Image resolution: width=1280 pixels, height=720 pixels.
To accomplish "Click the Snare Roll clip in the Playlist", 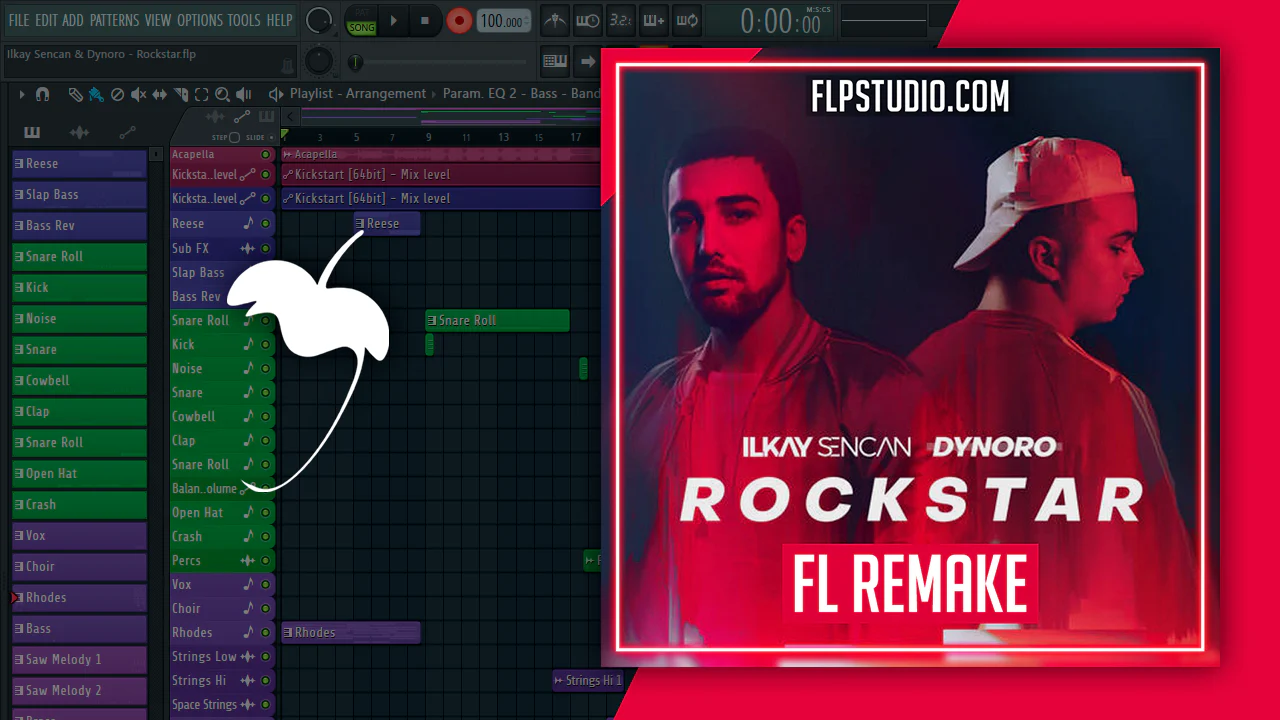I will [497, 320].
